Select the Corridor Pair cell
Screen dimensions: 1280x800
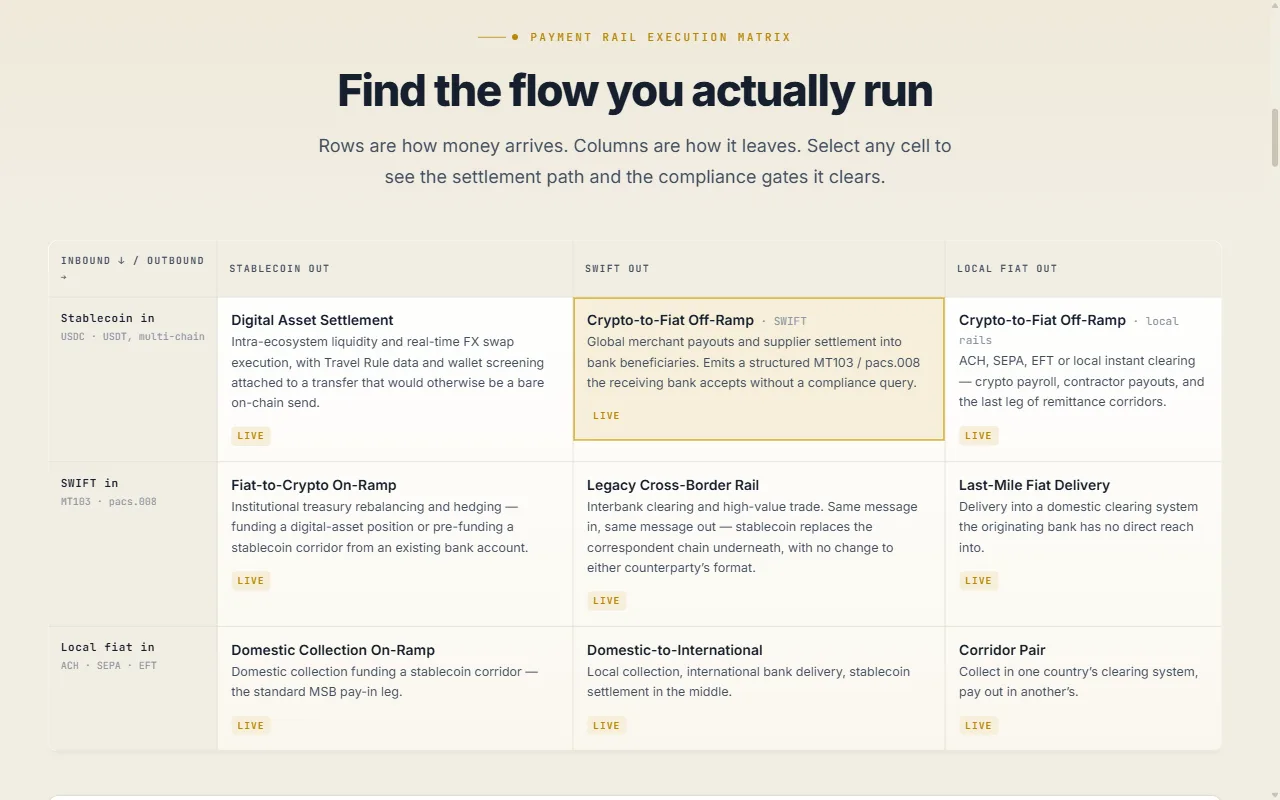[1083, 689]
